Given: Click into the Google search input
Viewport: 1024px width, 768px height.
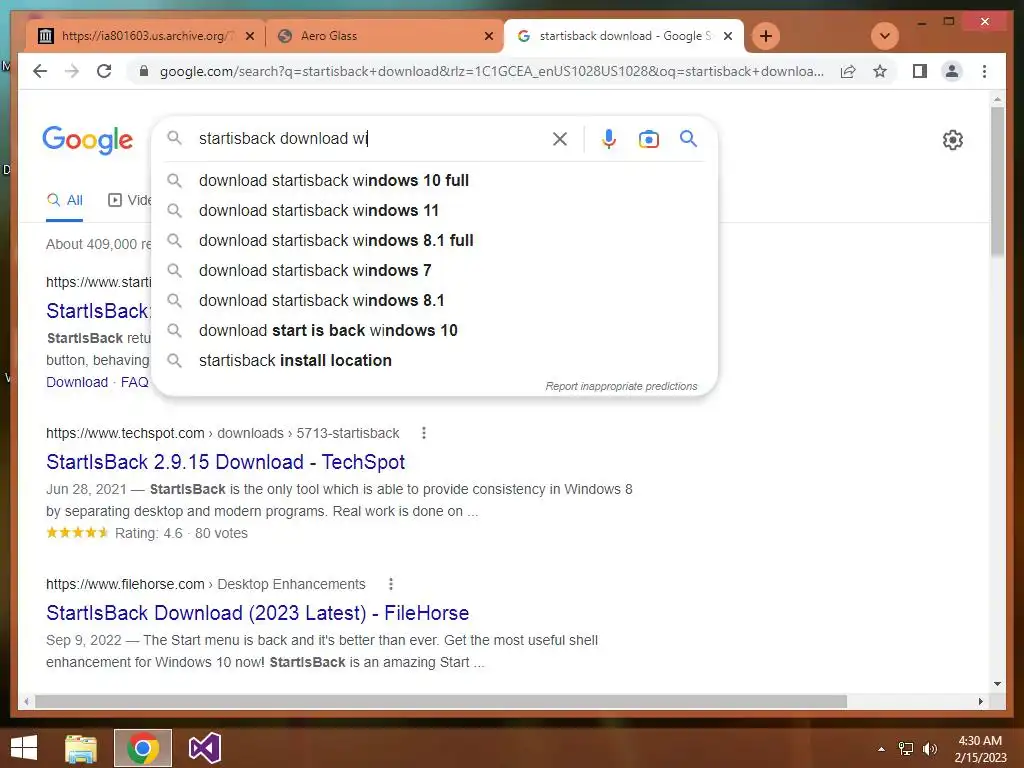Looking at the screenshot, I should [371, 138].
